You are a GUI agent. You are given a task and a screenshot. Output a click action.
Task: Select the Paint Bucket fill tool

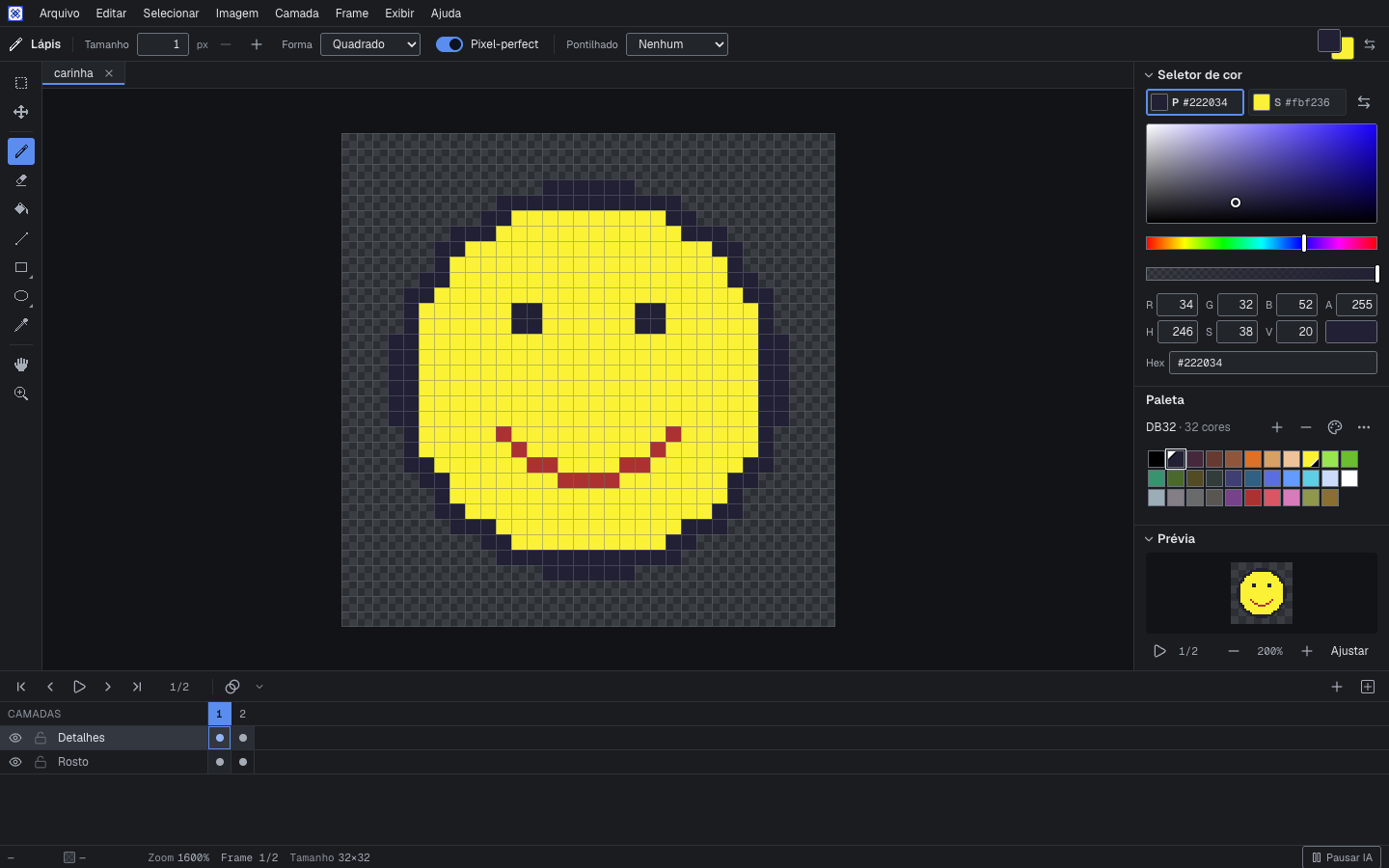(21, 209)
